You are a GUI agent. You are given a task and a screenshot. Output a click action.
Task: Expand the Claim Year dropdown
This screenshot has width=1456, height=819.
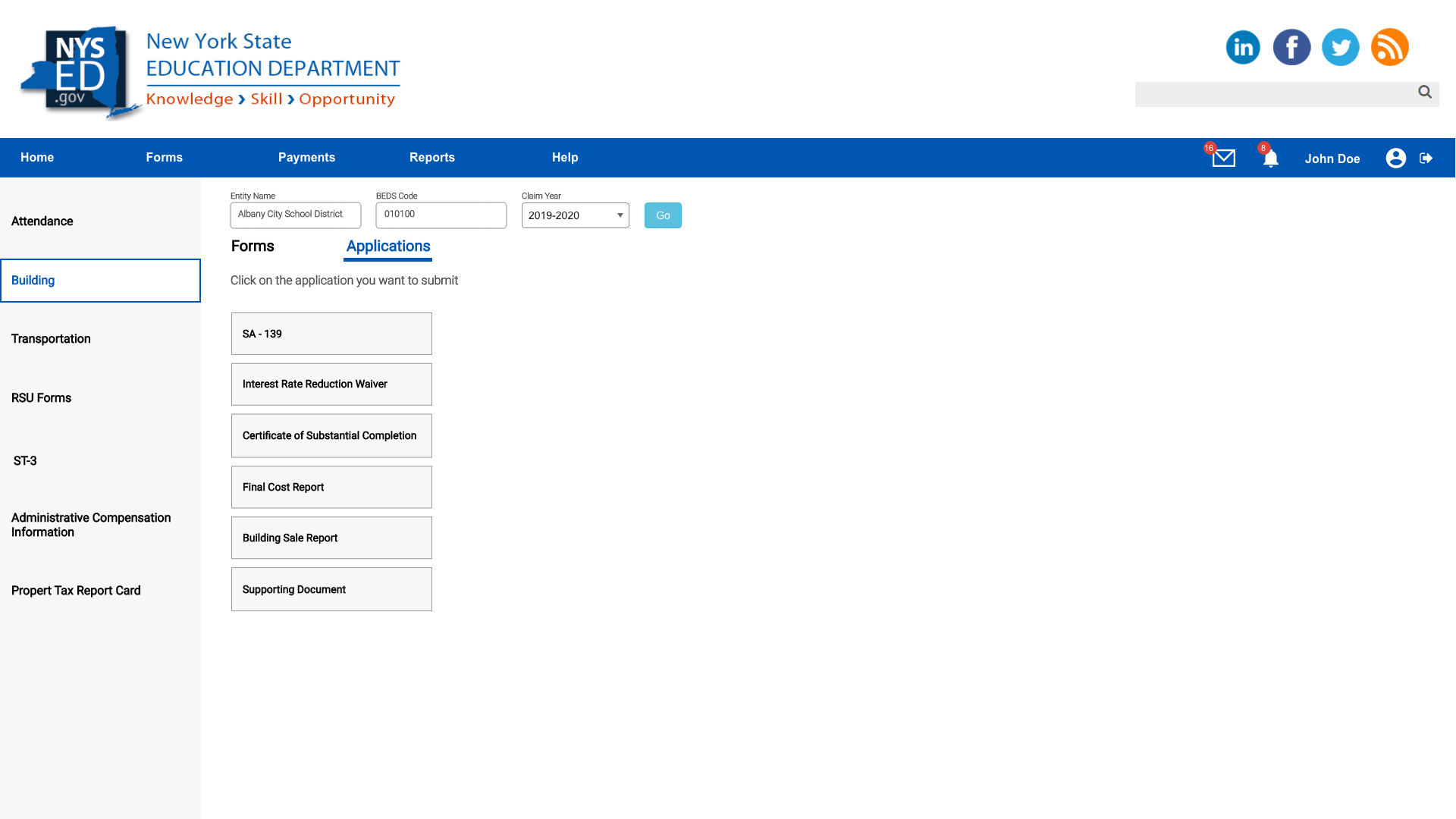coord(575,215)
